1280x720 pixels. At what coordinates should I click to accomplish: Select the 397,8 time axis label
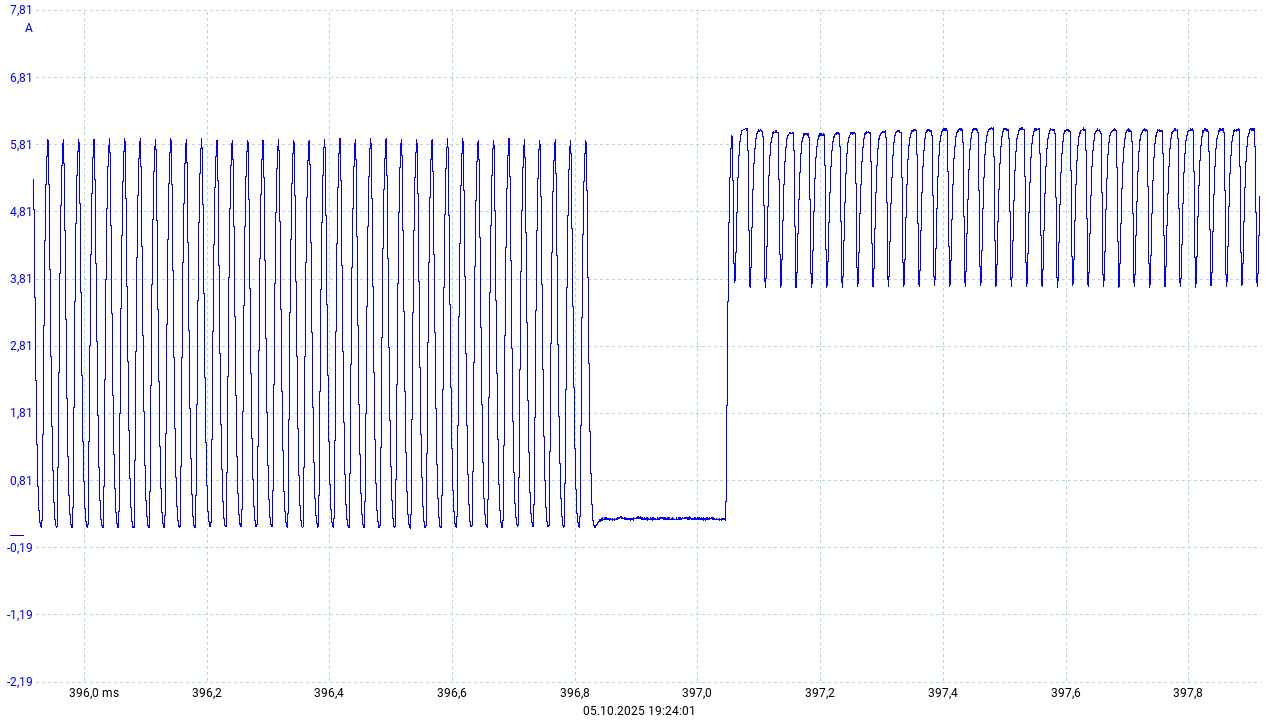tap(1188, 693)
